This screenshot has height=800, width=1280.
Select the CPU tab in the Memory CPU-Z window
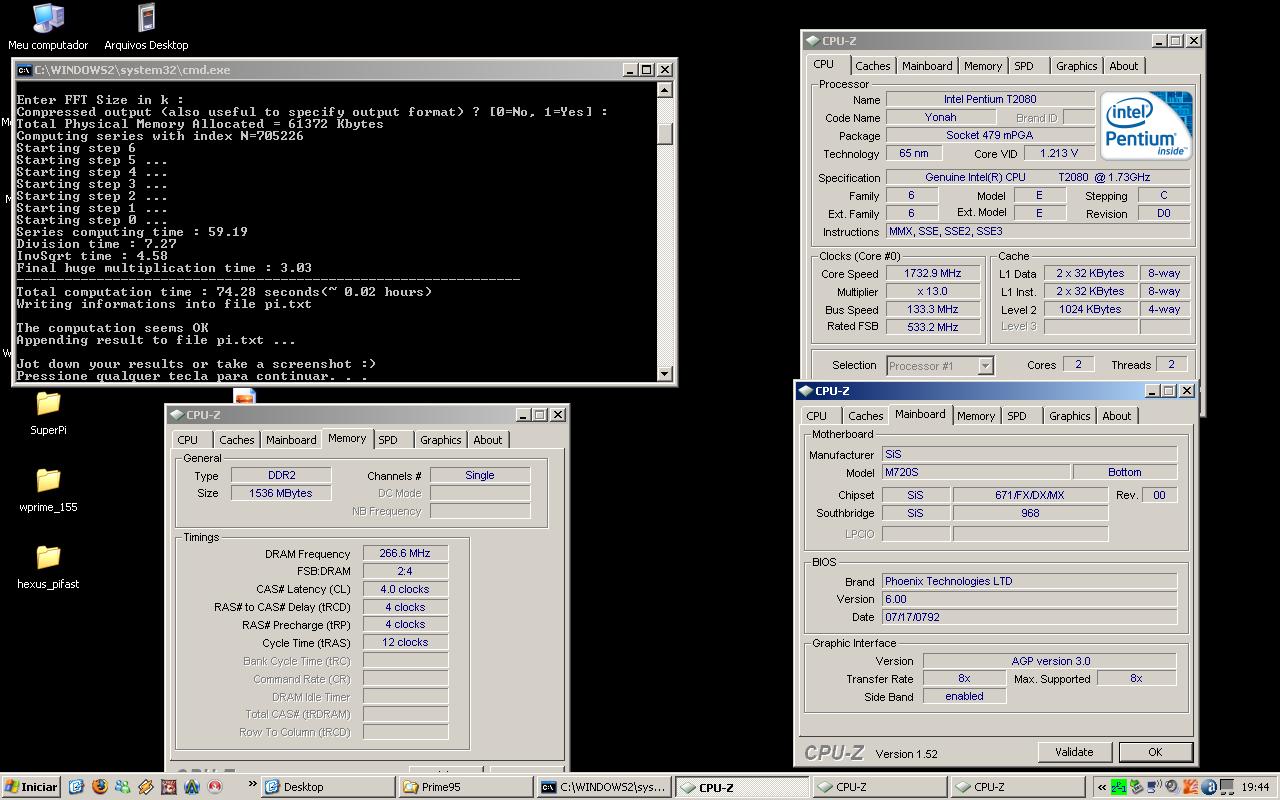point(188,440)
